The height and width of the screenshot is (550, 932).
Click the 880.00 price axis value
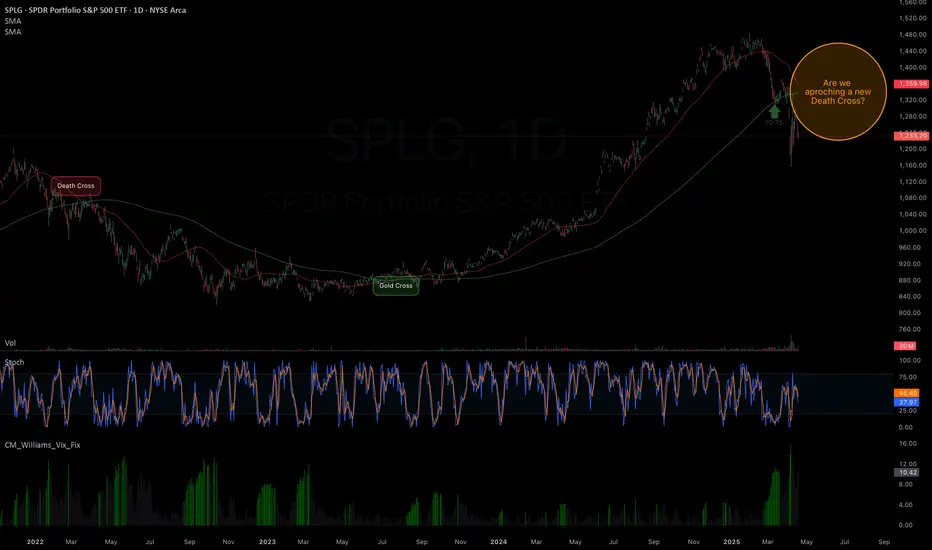point(909,280)
